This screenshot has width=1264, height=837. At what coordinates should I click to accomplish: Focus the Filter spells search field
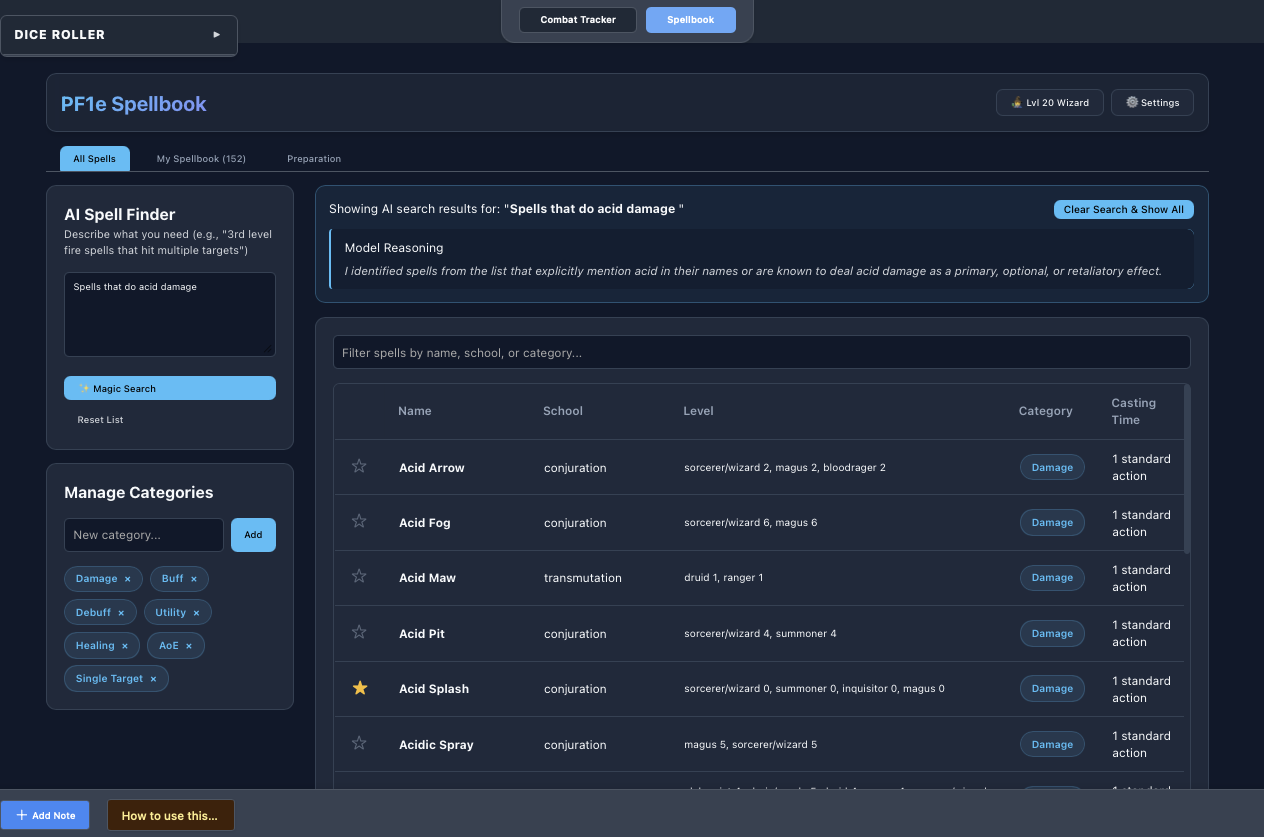761,352
